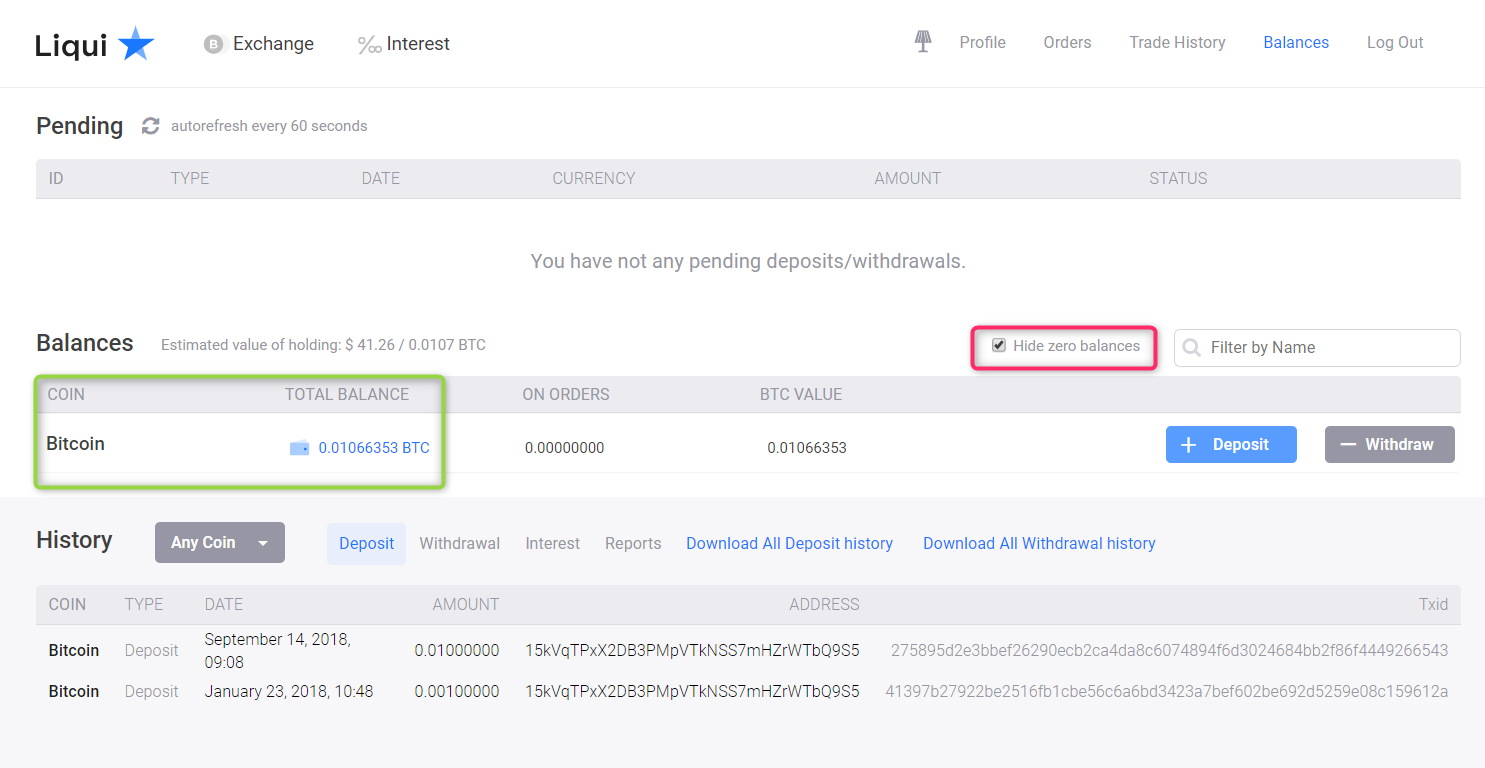The height and width of the screenshot is (768, 1485).
Task: Open the Interest page
Action: [418, 44]
